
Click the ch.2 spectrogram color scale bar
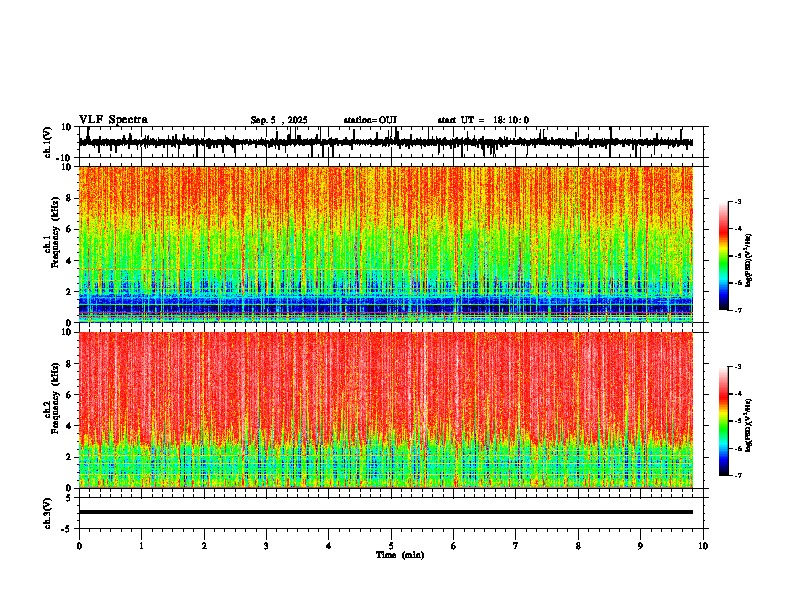[724, 421]
